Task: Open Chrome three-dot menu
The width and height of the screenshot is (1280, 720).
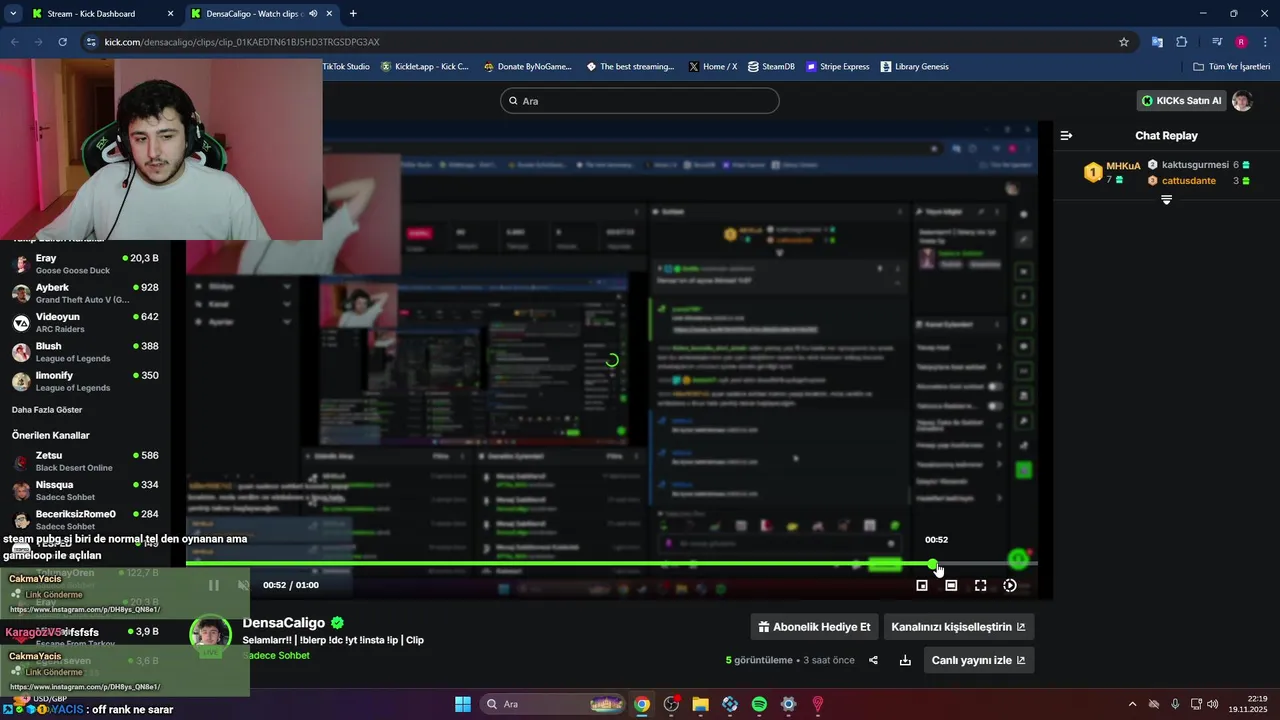Action: [x=1266, y=42]
